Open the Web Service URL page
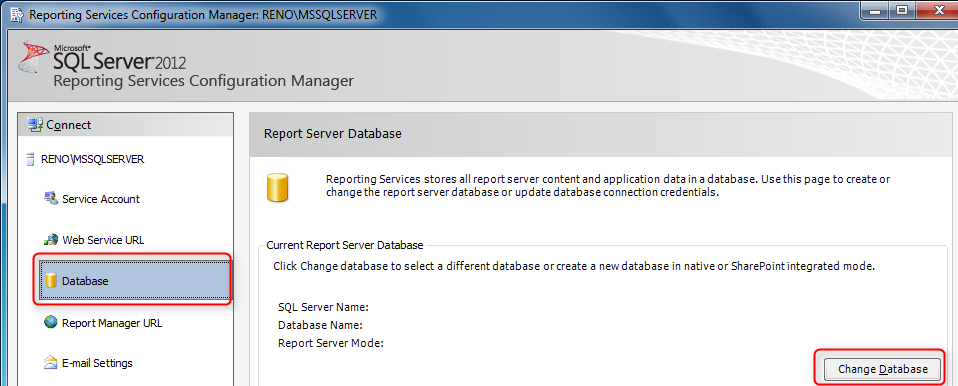The height and width of the screenshot is (386, 958). [x=103, y=240]
